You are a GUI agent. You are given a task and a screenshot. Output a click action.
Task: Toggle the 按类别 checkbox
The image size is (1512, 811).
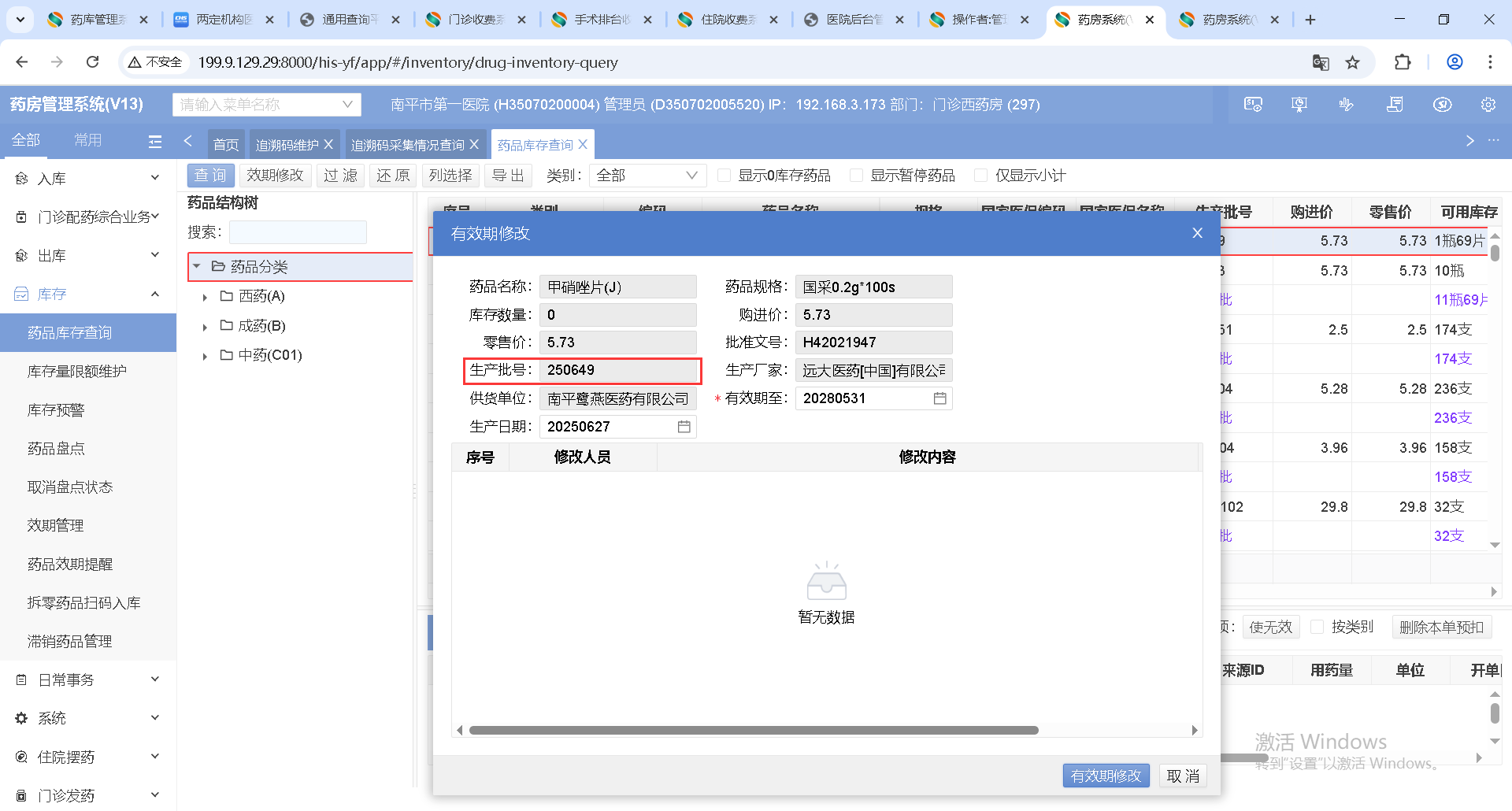[1317, 628]
